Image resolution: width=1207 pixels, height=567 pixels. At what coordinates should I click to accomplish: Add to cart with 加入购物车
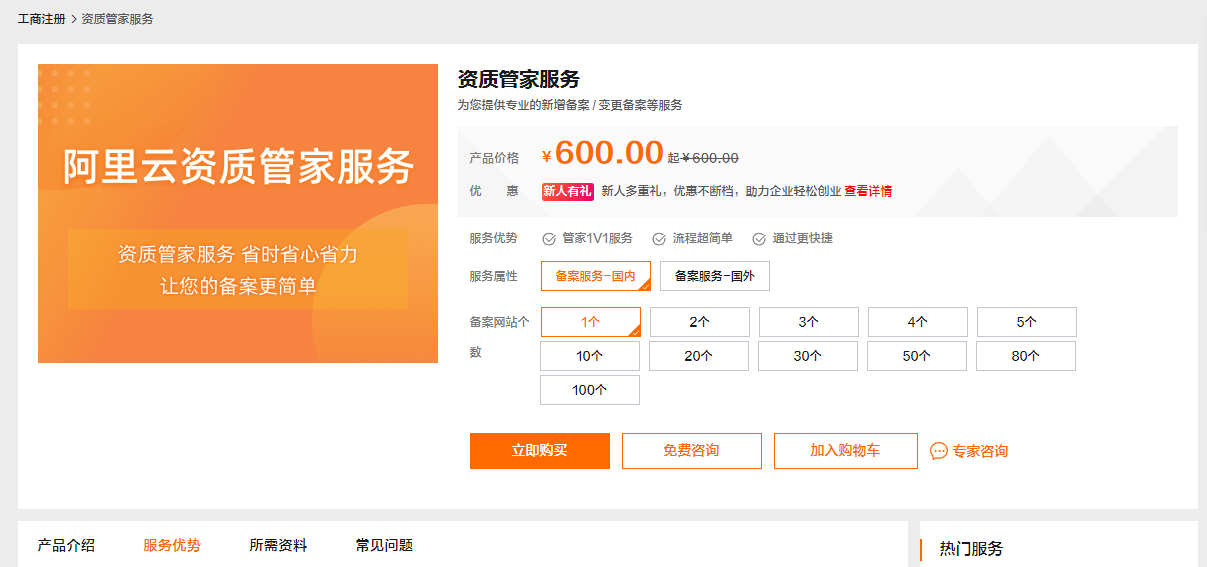(845, 451)
